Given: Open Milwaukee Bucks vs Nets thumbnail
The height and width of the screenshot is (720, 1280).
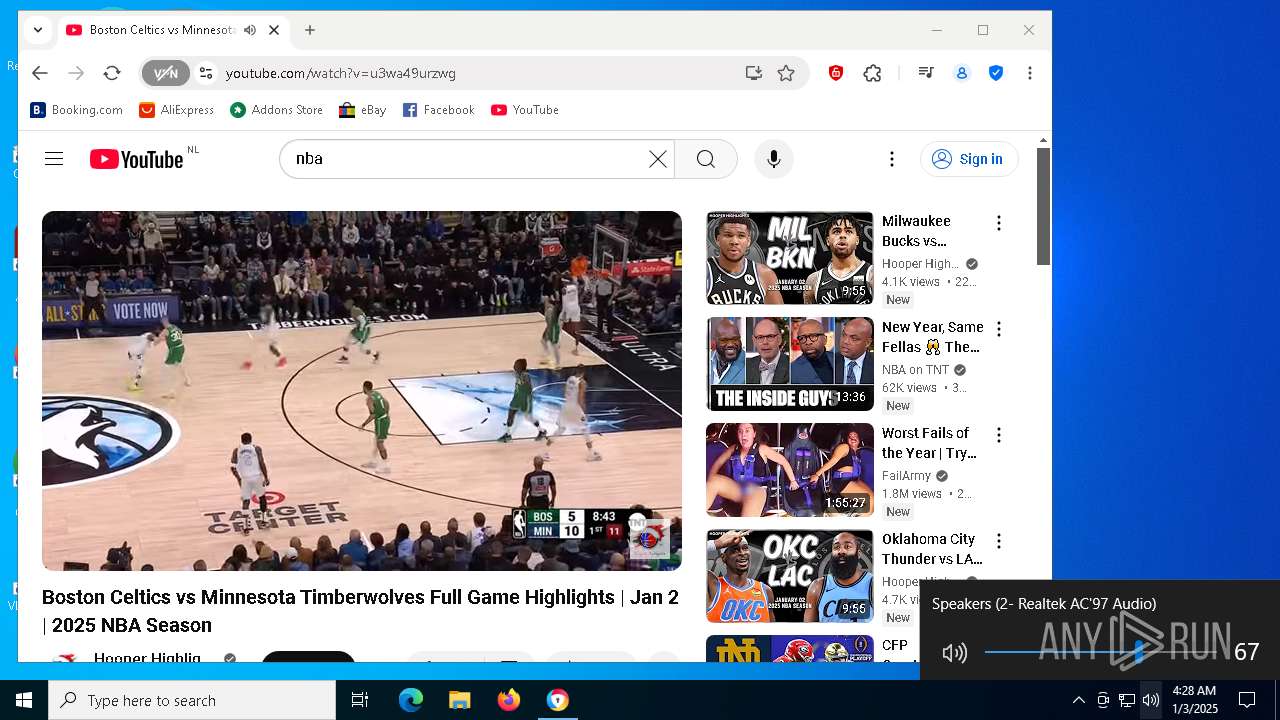Looking at the screenshot, I should click(790, 258).
